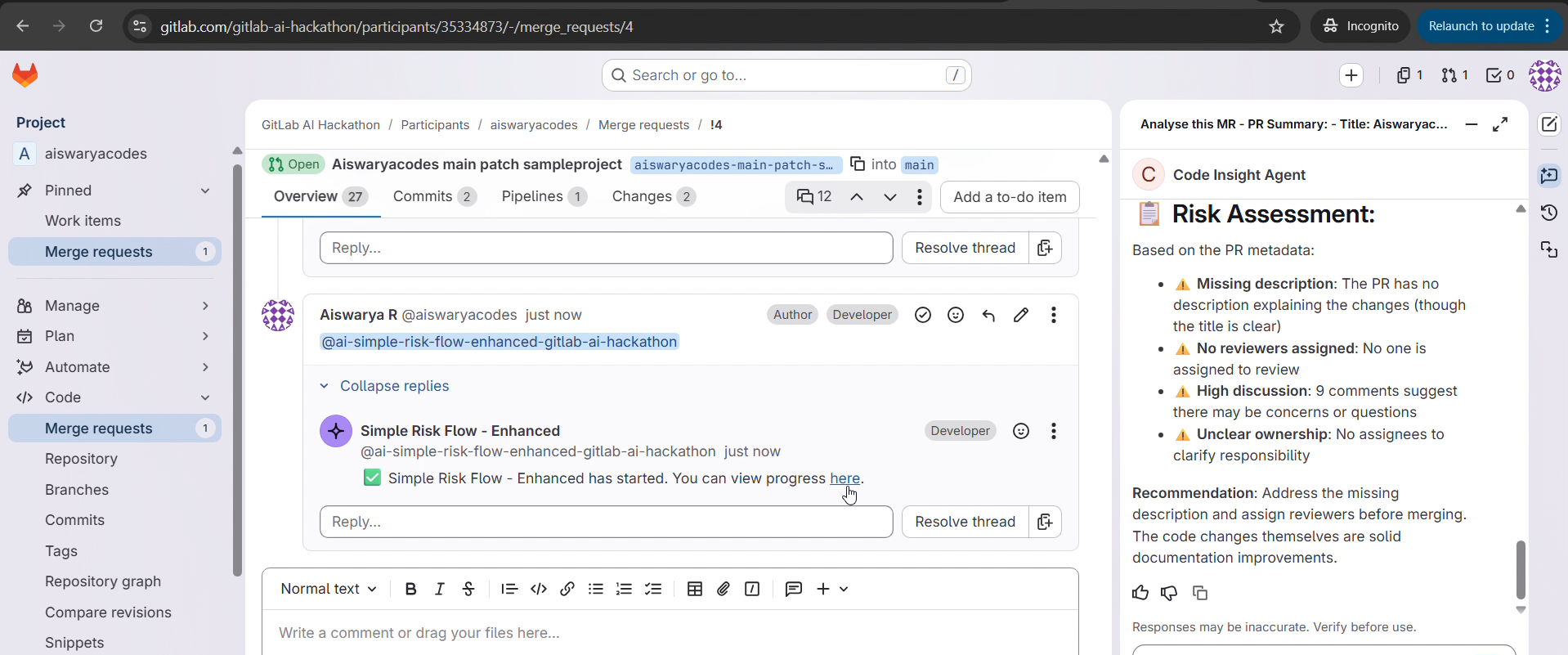This screenshot has height=655, width=1568.
Task: Resolve Aiswarya R's comment thread checkmark
Action: (x=923, y=315)
